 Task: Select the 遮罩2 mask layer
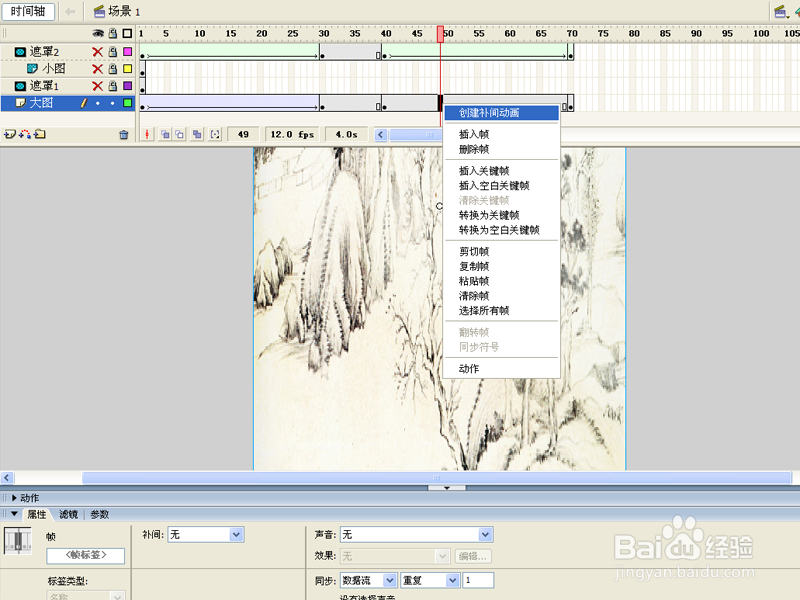(x=44, y=52)
